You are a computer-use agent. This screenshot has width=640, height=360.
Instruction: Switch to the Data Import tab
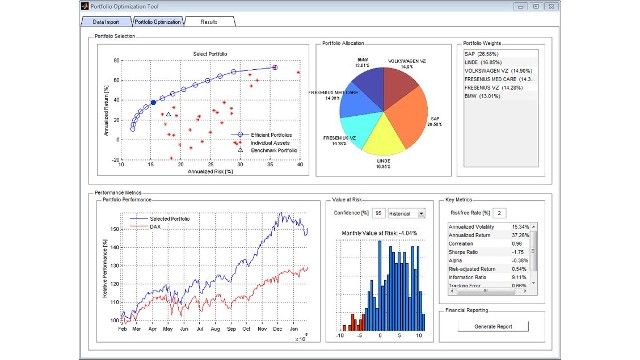pyautogui.click(x=107, y=22)
